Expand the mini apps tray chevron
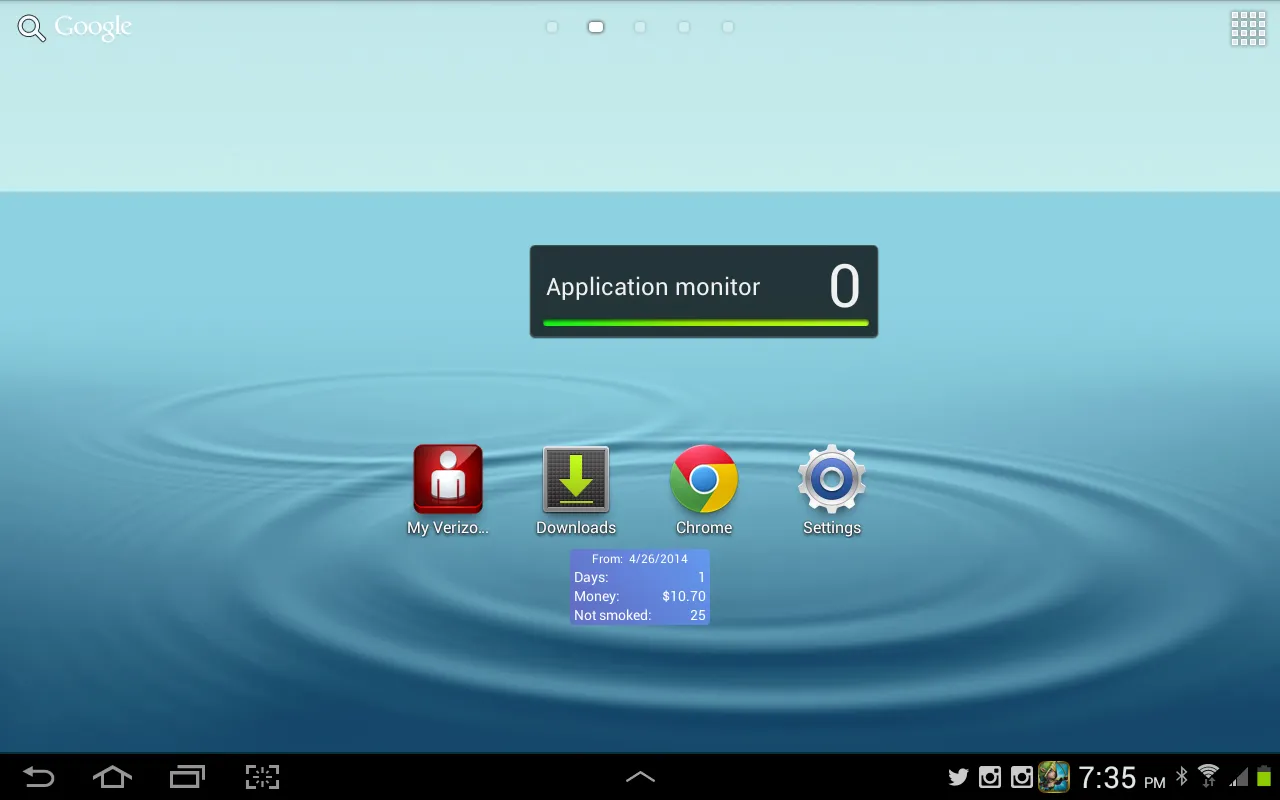The image size is (1280, 800). [640, 777]
